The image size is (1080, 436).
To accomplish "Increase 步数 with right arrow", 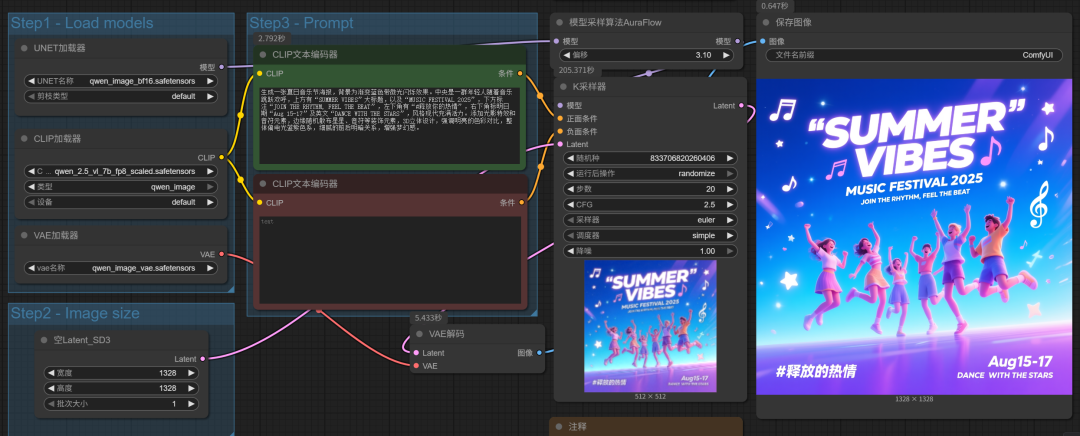I will click(729, 189).
